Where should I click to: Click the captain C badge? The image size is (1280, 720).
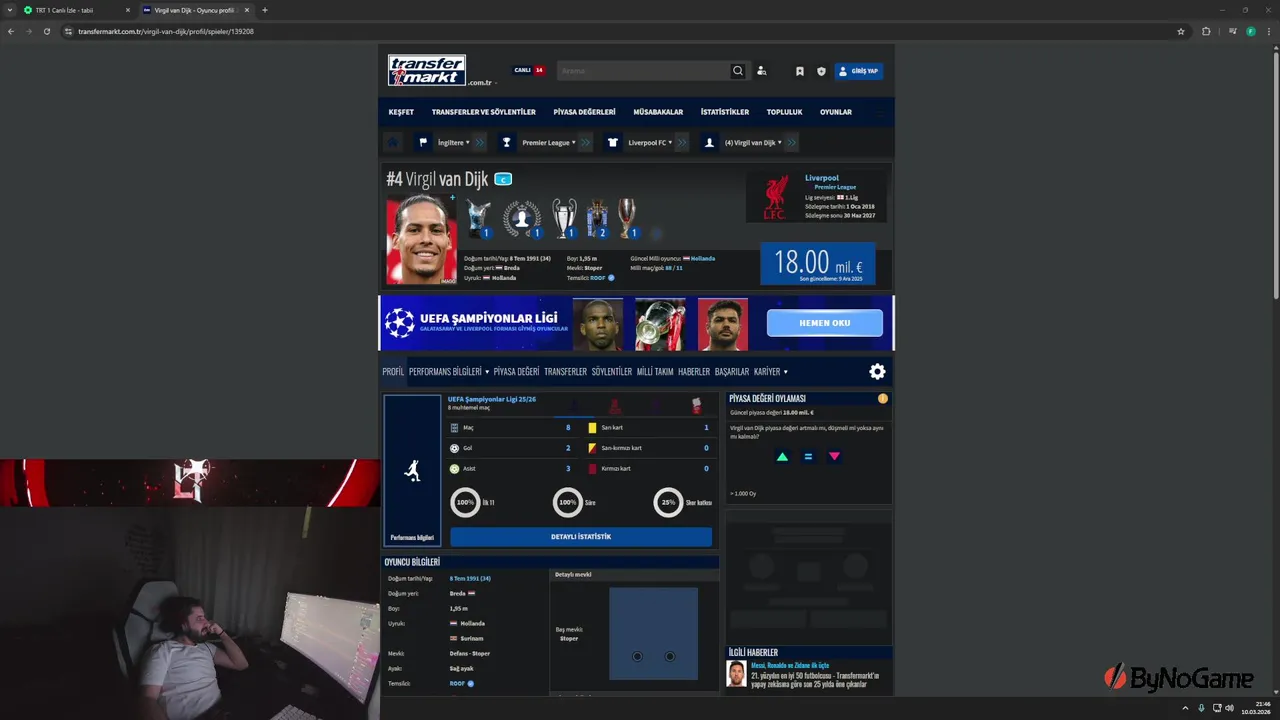click(x=503, y=179)
